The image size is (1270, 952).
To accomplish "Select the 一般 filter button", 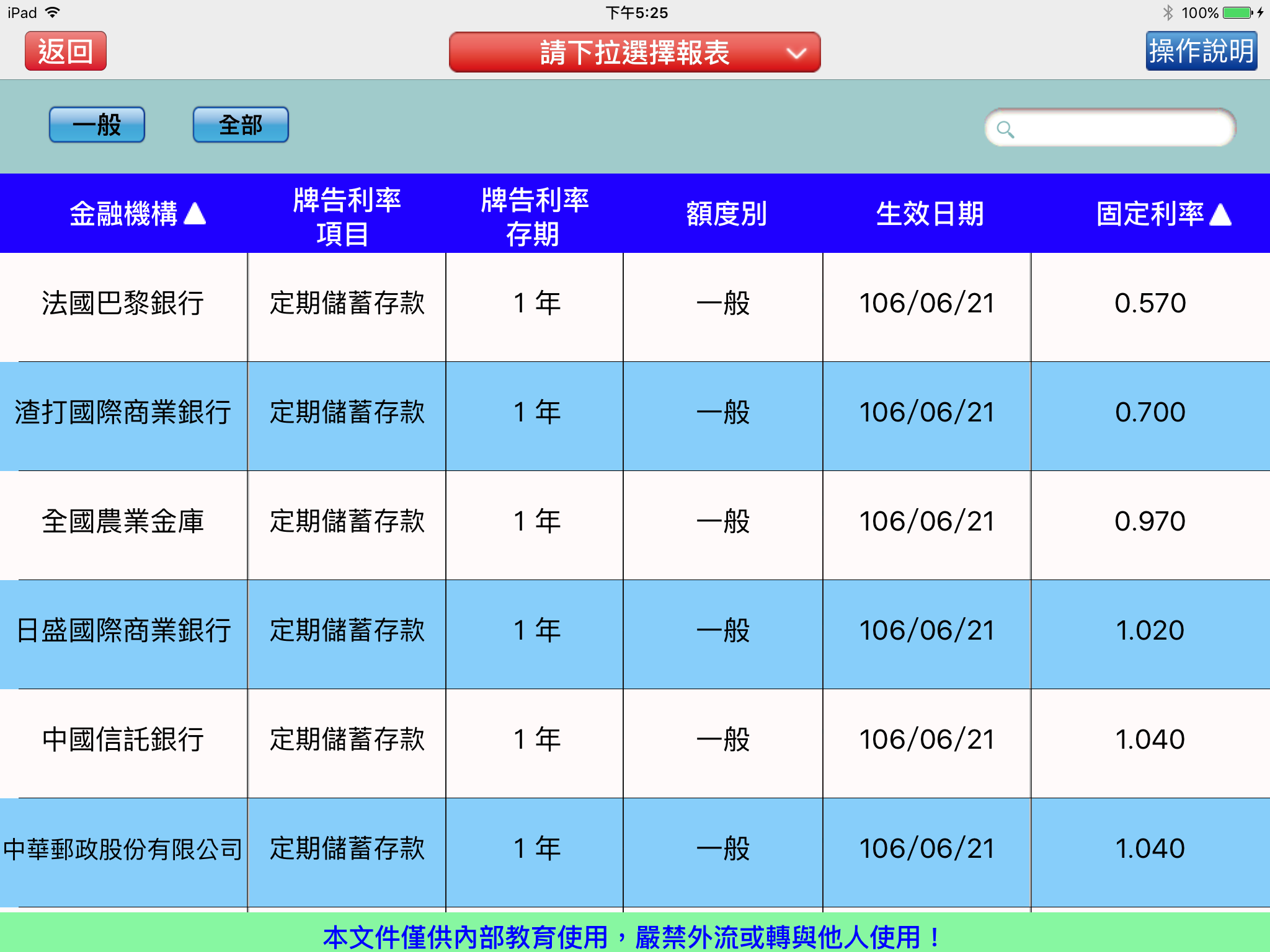I will (x=97, y=125).
